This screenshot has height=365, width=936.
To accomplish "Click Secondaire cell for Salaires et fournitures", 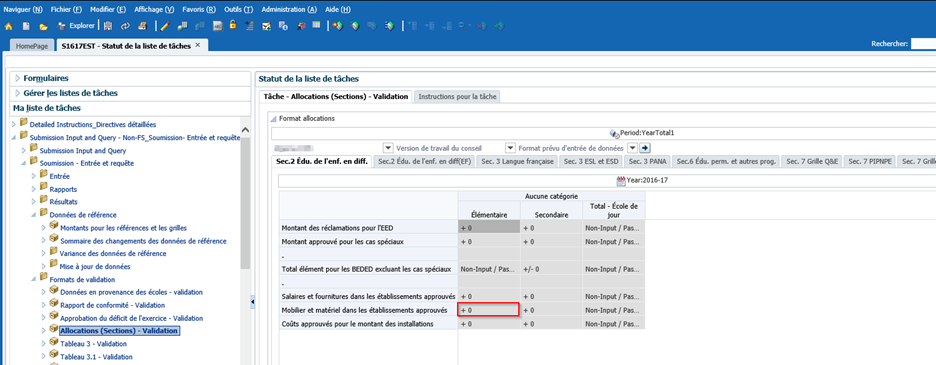I will coord(551,296).
